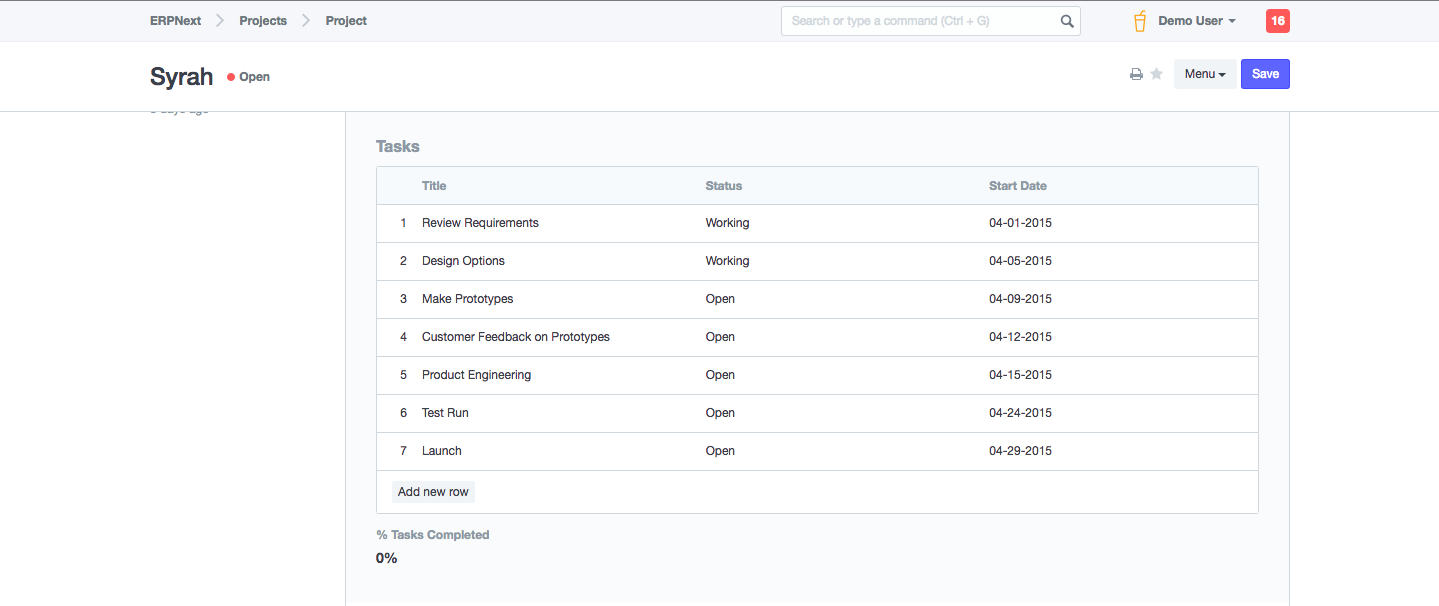
Task: Focus the search or command field
Action: coord(920,21)
